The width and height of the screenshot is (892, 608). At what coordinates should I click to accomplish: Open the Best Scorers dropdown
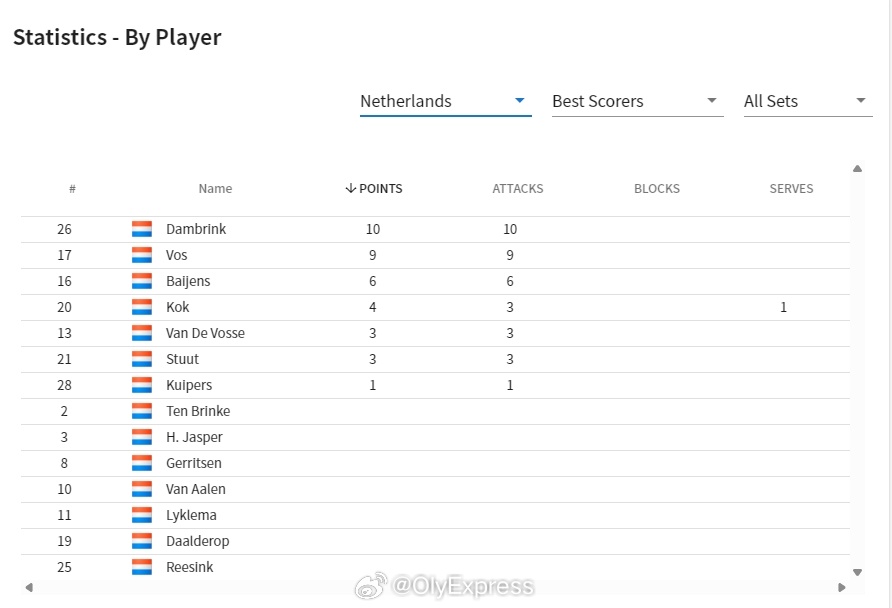pyautogui.click(x=637, y=101)
